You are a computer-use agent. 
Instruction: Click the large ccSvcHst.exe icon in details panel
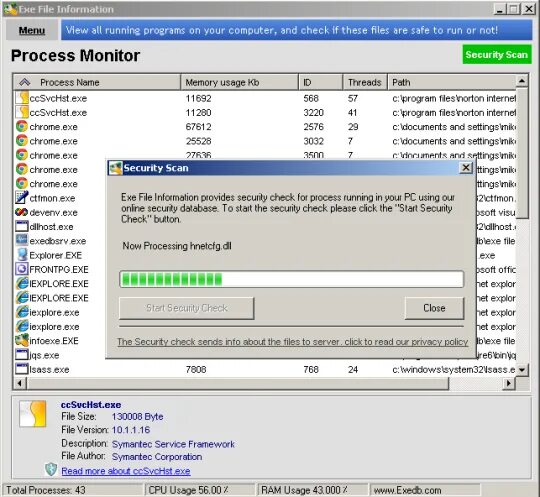(33, 414)
